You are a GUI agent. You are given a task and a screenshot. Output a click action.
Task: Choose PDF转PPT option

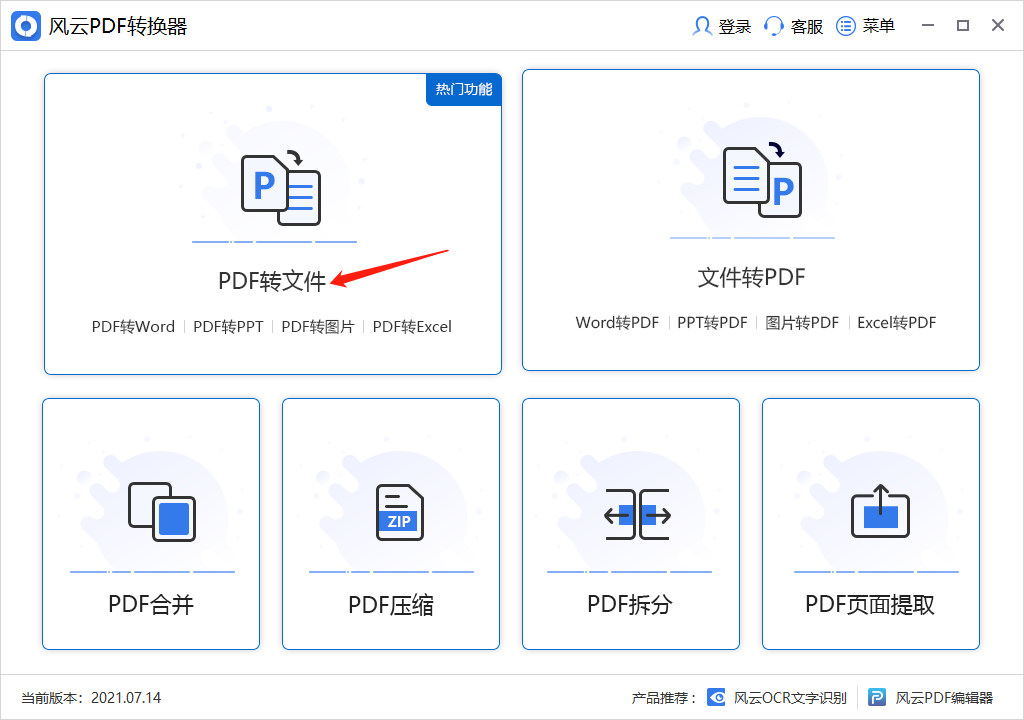click(228, 327)
